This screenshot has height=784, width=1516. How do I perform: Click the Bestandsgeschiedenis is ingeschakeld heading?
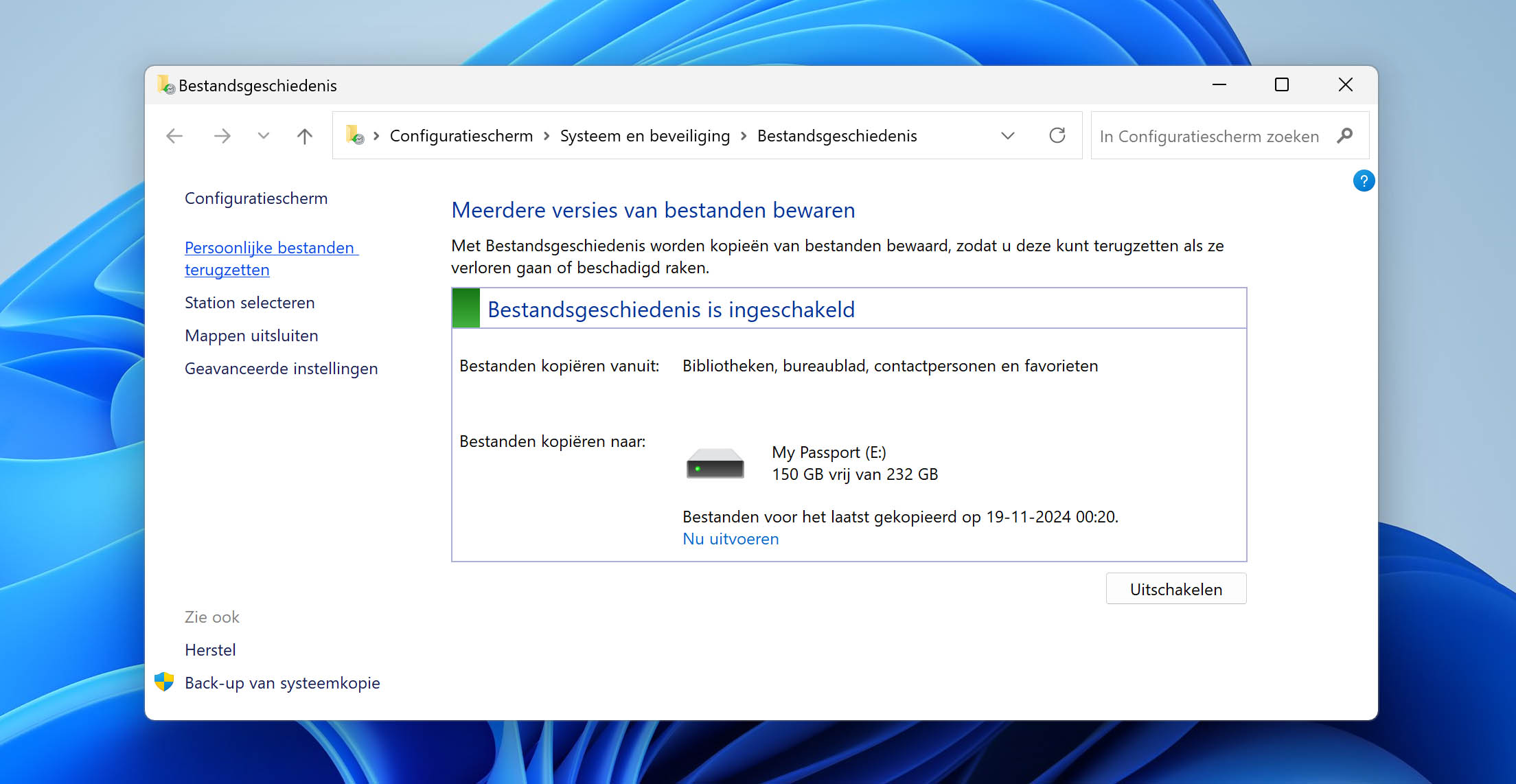(x=671, y=310)
